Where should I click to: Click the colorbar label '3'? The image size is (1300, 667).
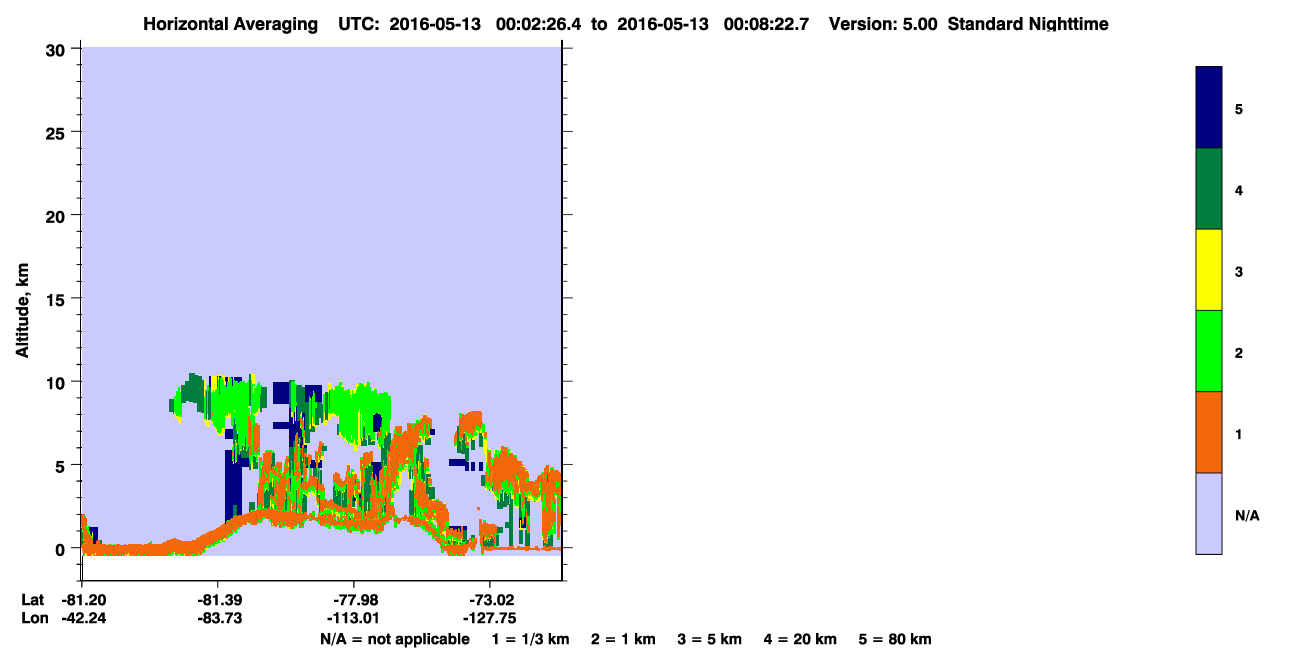pos(1239,271)
